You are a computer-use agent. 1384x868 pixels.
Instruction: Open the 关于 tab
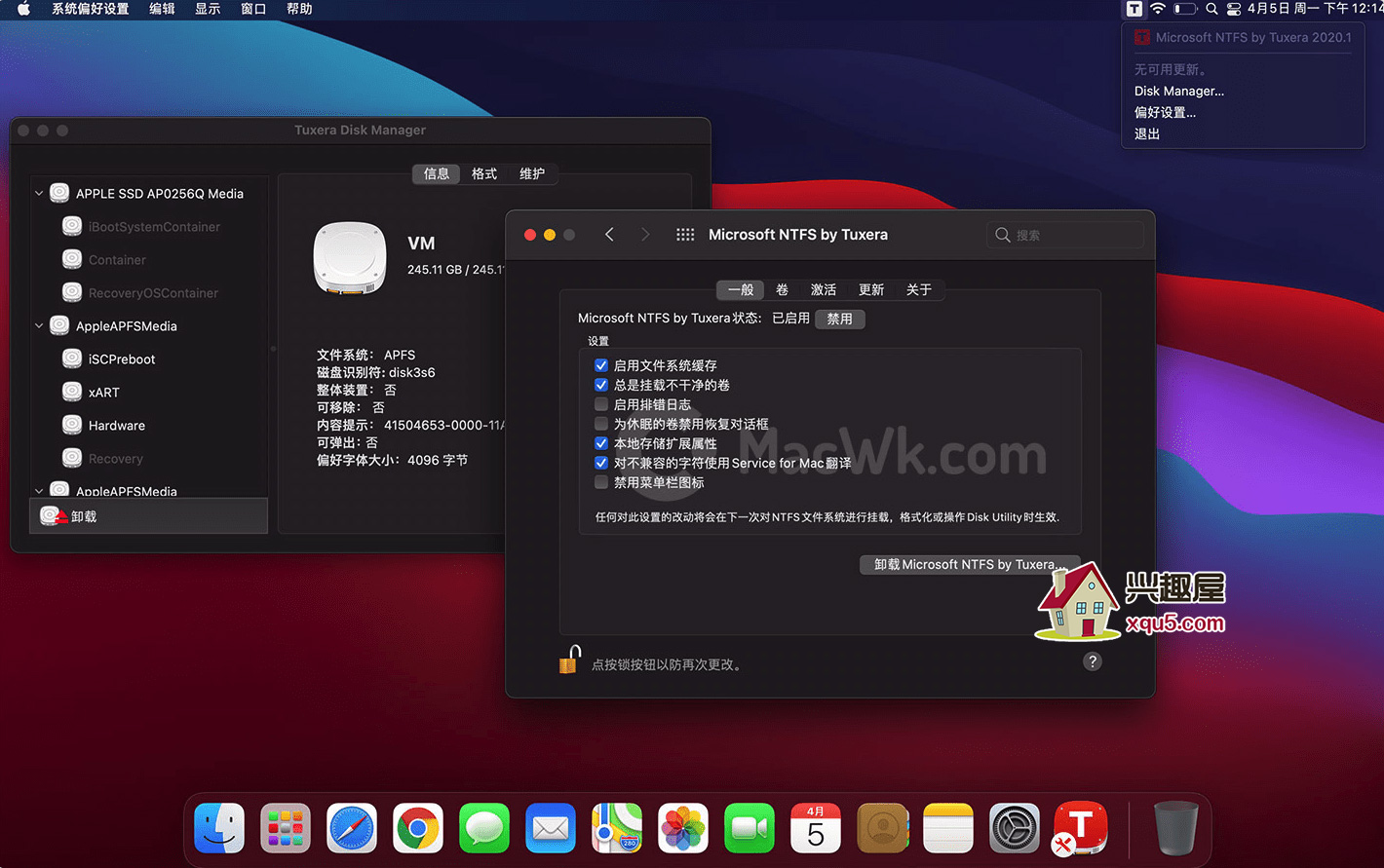919,289
